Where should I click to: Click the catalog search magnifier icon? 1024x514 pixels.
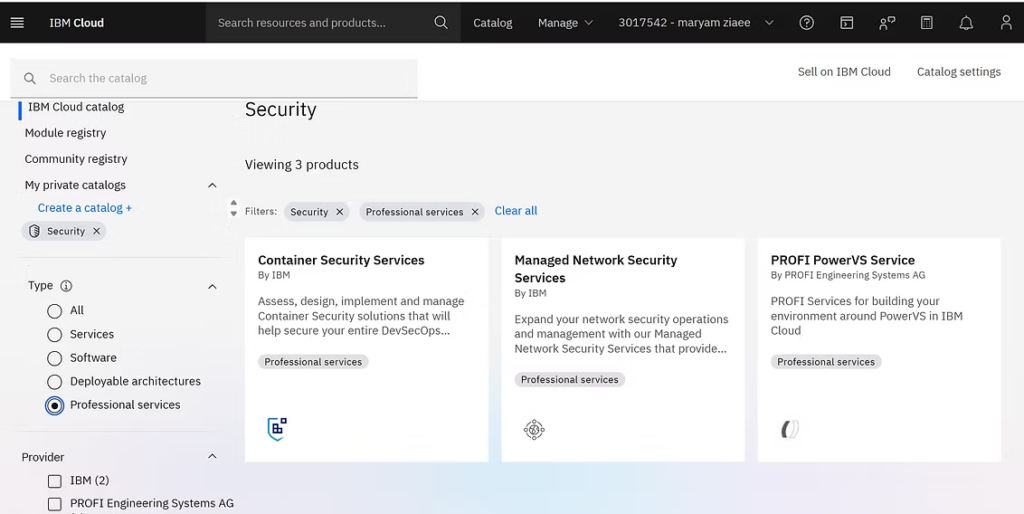[29, 78]
